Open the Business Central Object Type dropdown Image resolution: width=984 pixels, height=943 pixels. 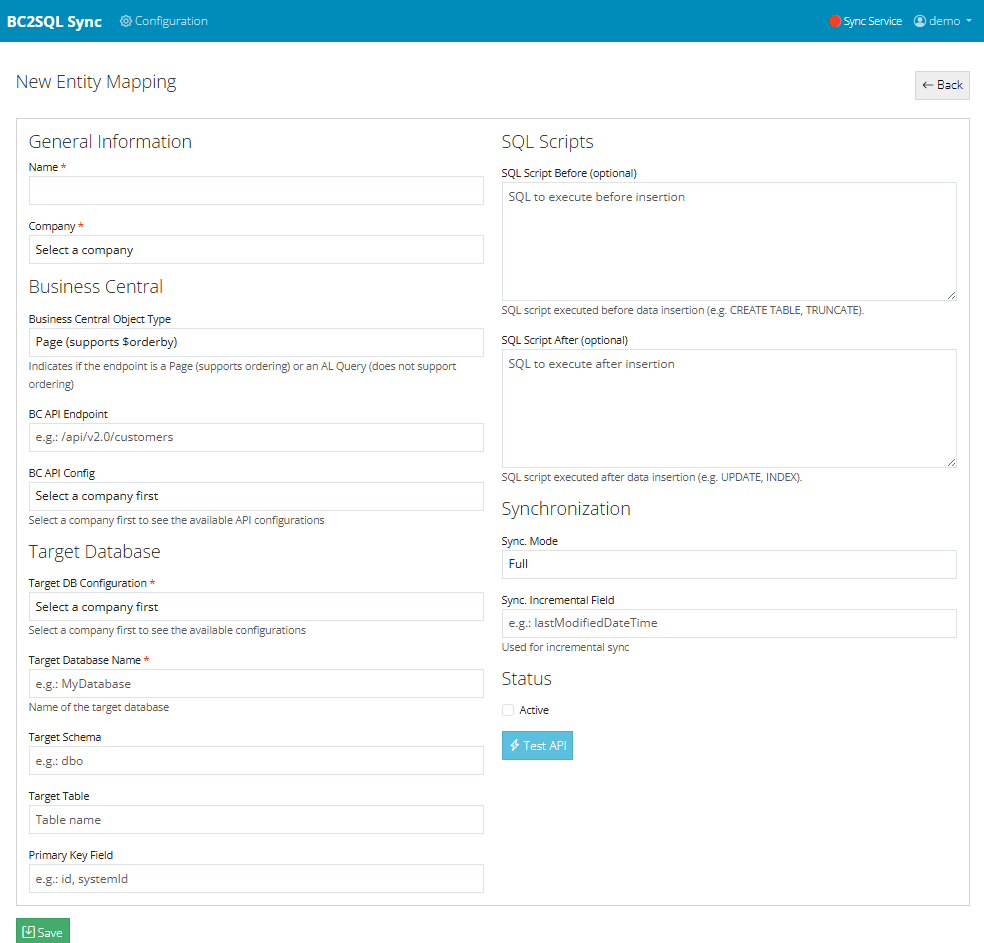256,342
